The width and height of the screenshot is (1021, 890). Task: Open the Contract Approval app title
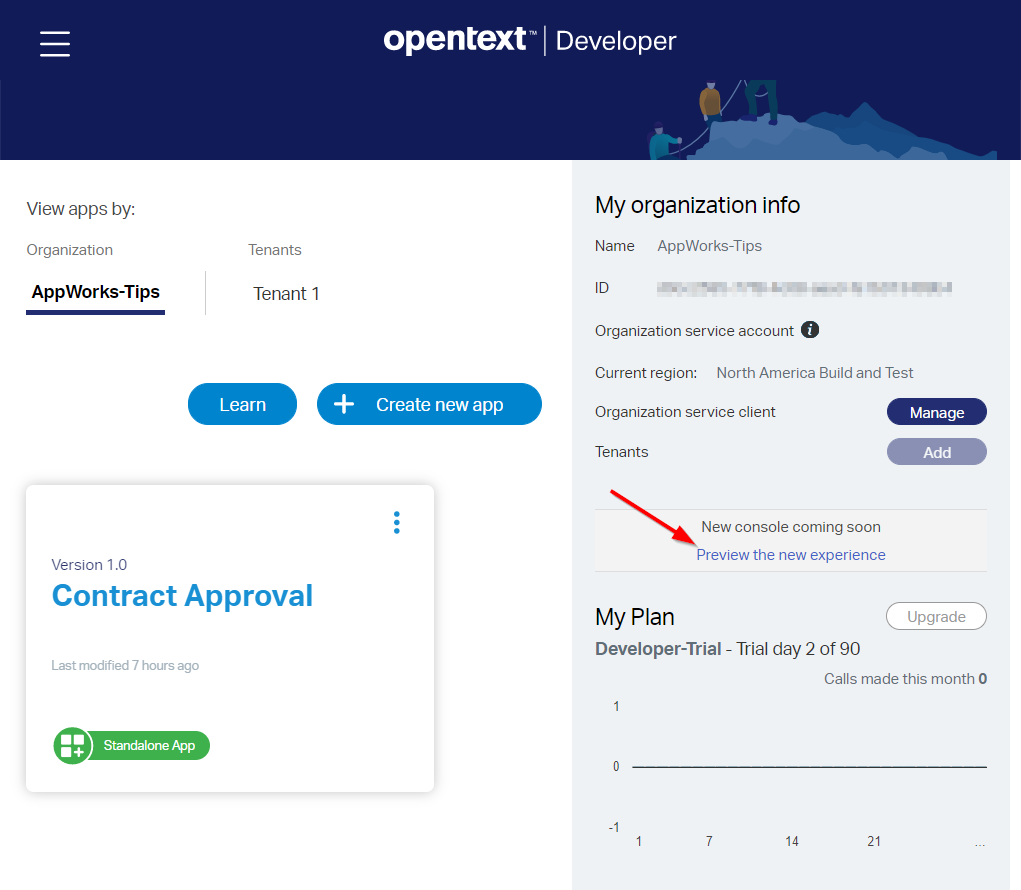click(x=182, y=596)
